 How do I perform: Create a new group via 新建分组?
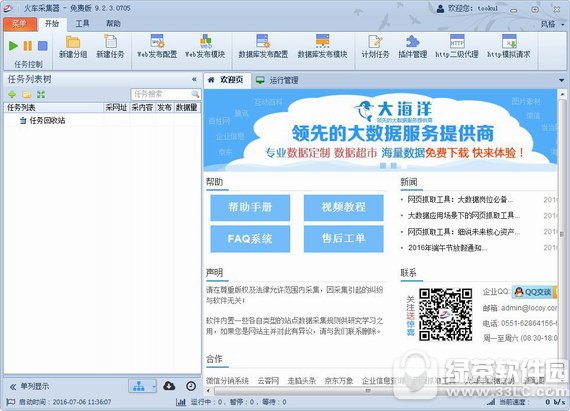[x=73, y=47]
